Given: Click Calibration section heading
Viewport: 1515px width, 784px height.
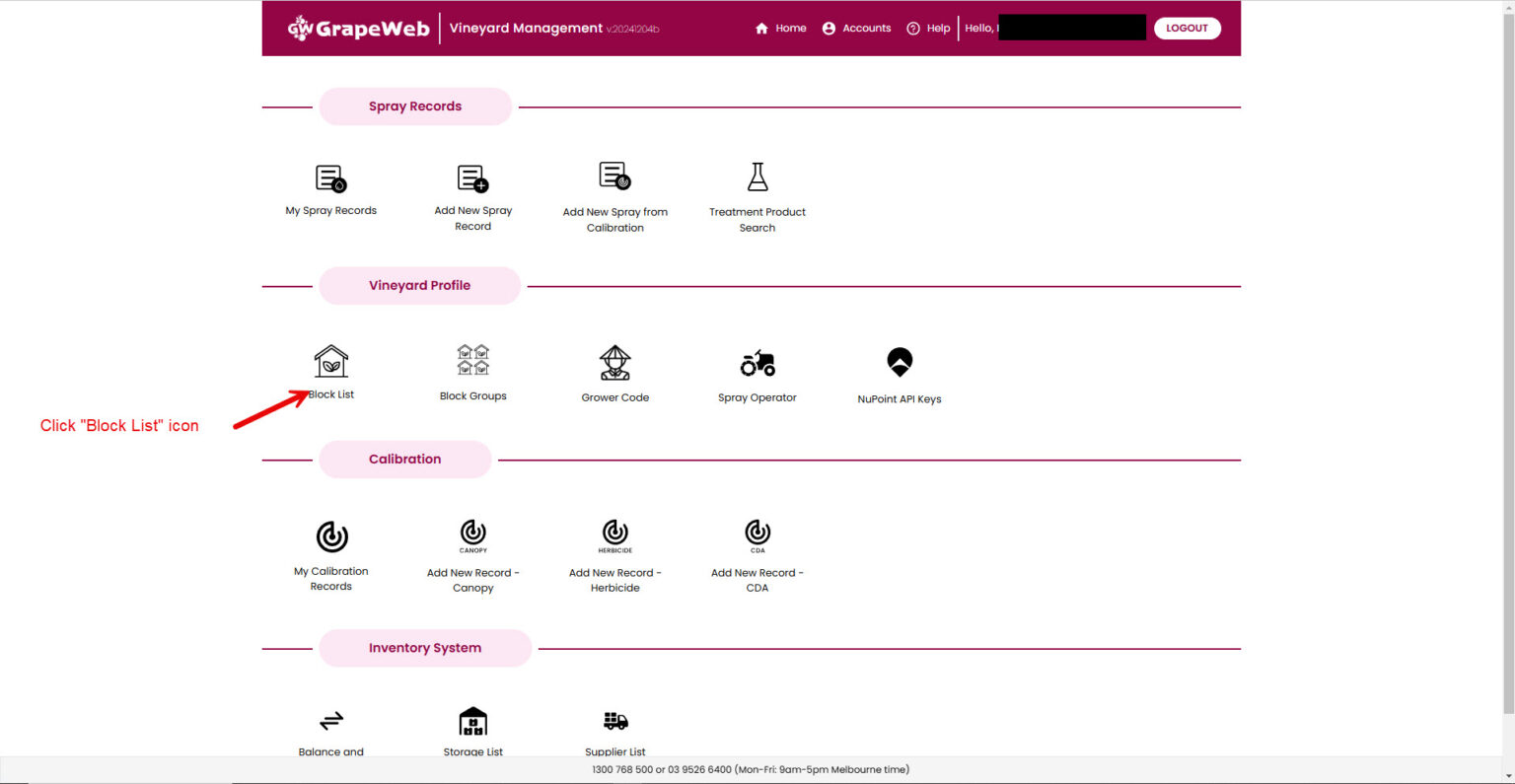Looking at the screenshot, I should (404, 460).
